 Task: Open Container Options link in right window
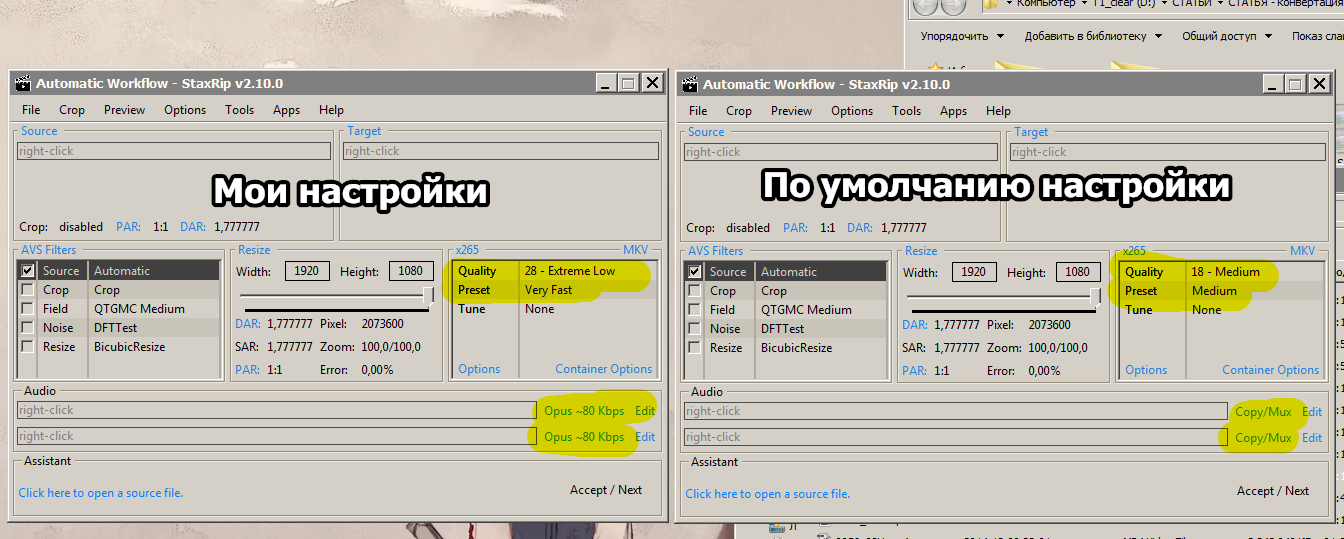[1271, 370]
